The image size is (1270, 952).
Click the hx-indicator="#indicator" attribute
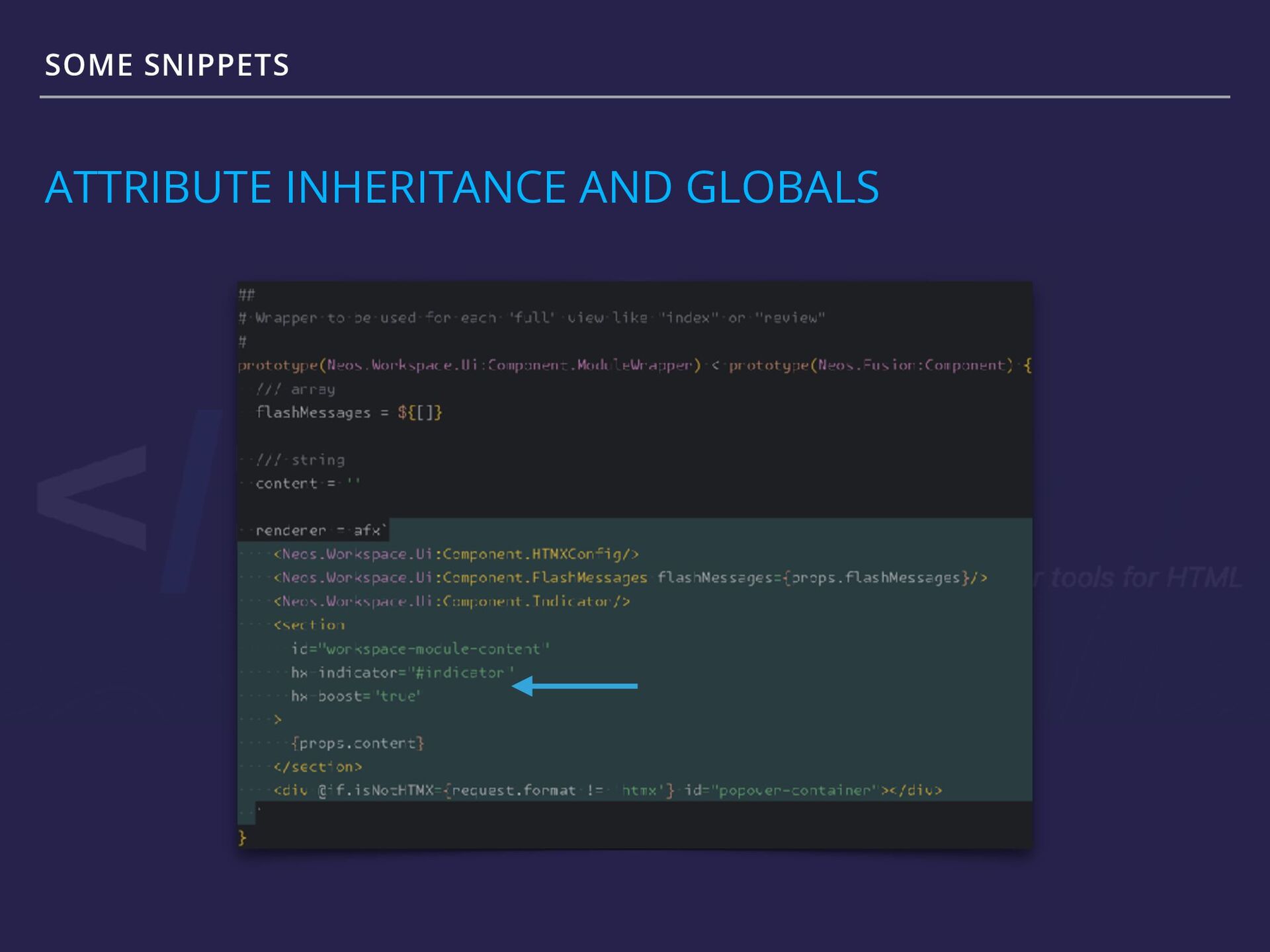(402, 672)
